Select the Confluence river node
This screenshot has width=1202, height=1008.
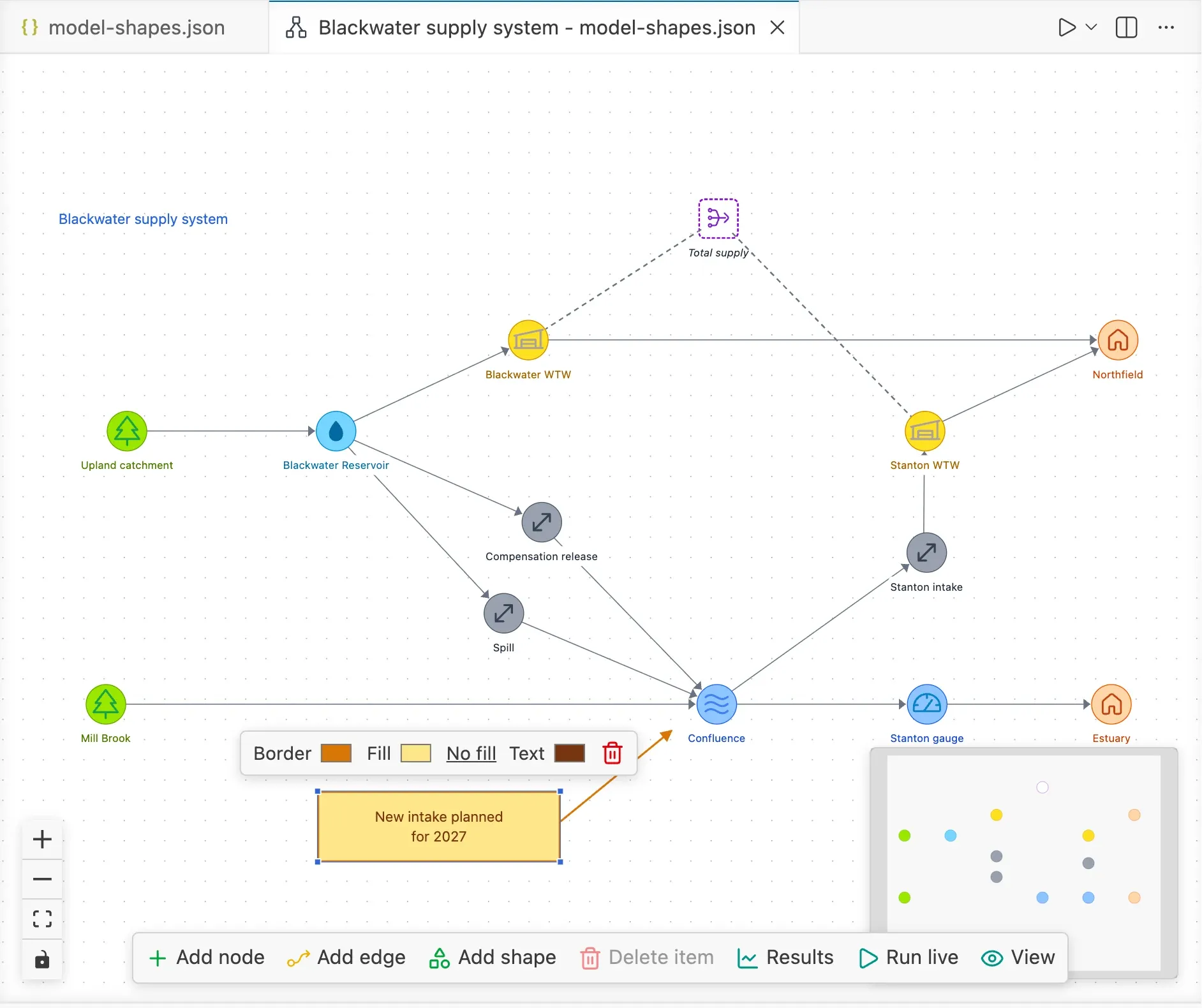click(x=716, y=704)
